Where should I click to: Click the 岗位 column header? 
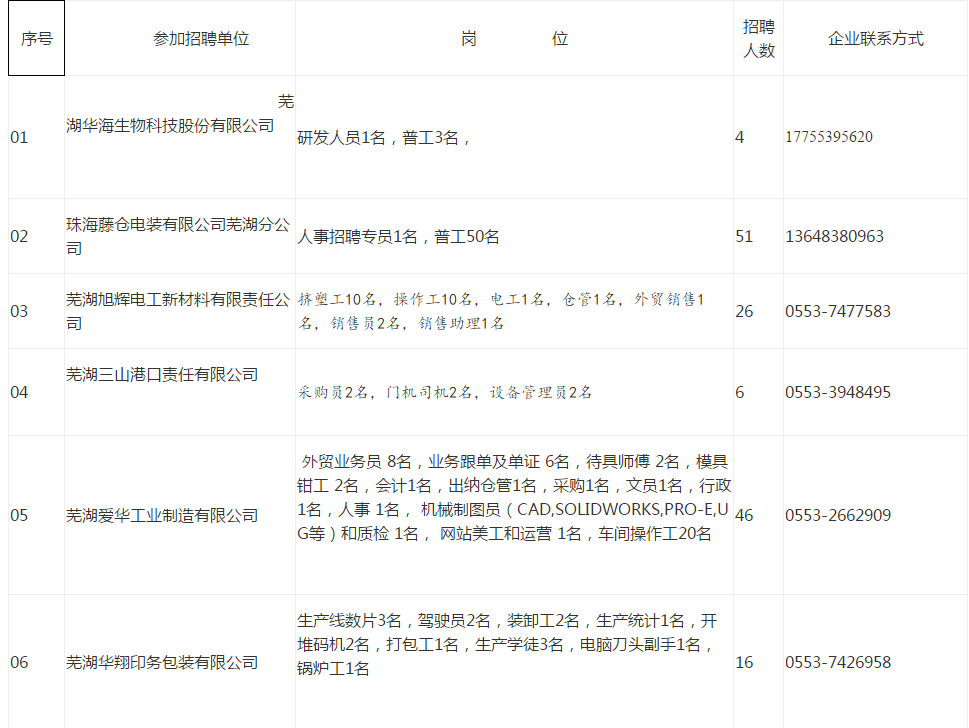click(x=514, y=39)
